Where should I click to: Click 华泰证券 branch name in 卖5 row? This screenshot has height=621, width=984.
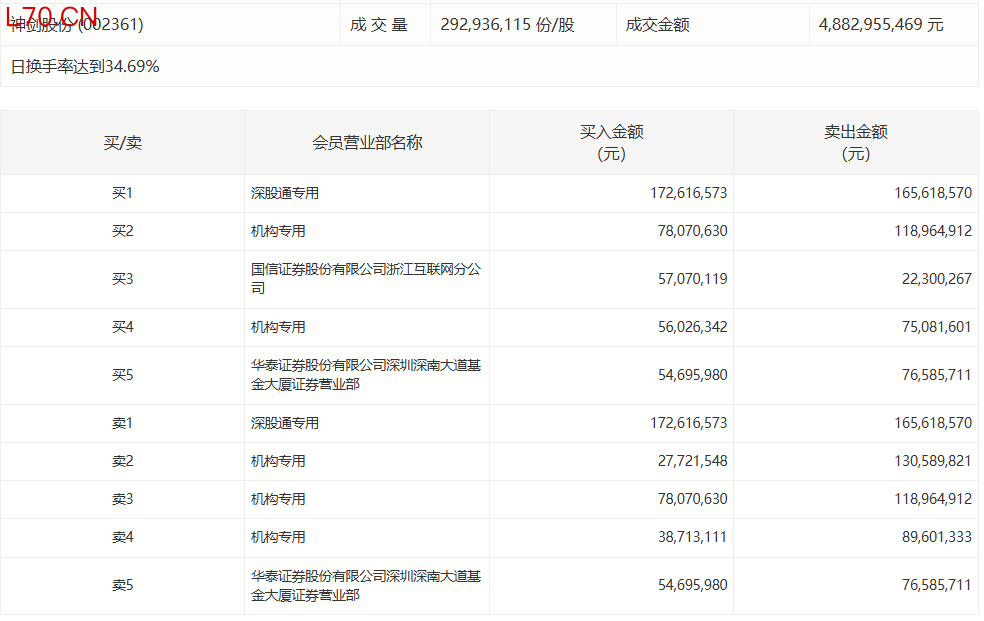click(365, 586)
